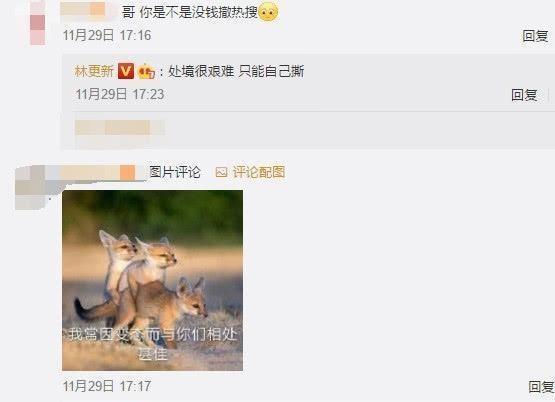Open 林更新's profile via username
The height and width of the screenshot is (402, 555).
point(94,71)
